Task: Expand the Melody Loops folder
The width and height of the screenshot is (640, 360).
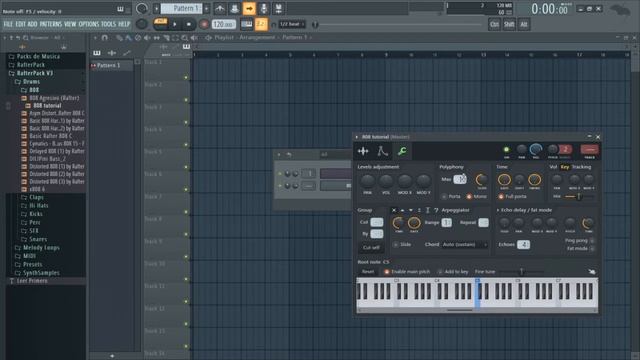Action: 41,248
